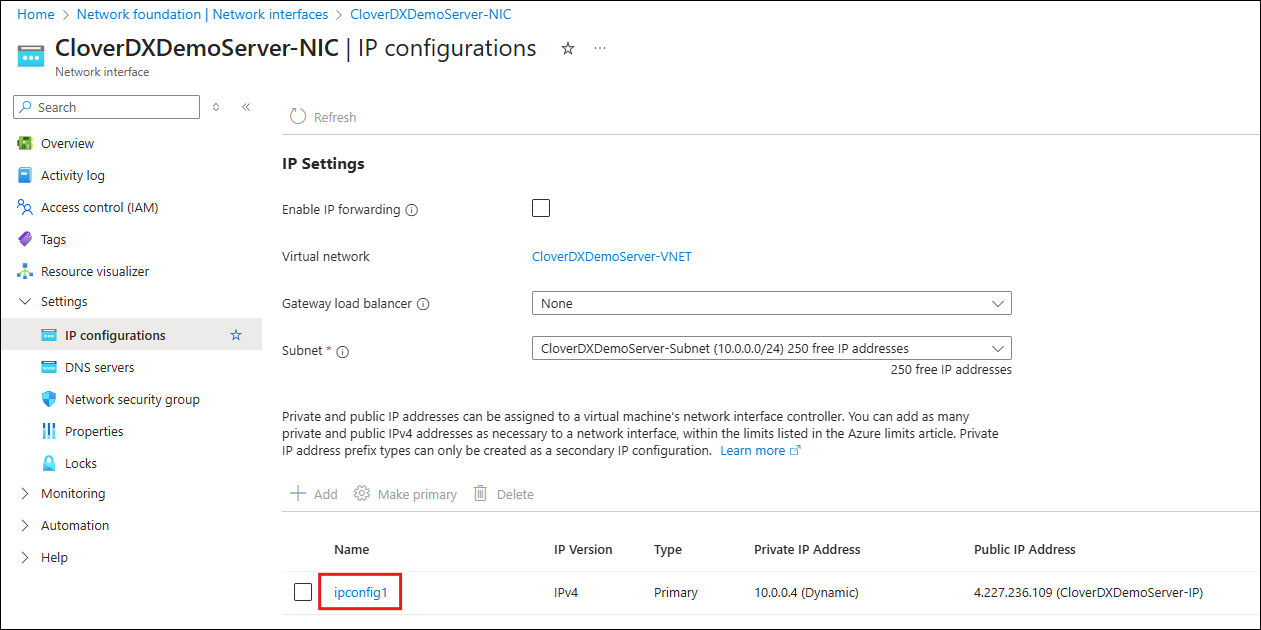This screenshot has width=1261, height=630.
Task: Open the CloverDXDemoServer-VNET virtual network link
Action: point(611,256)
